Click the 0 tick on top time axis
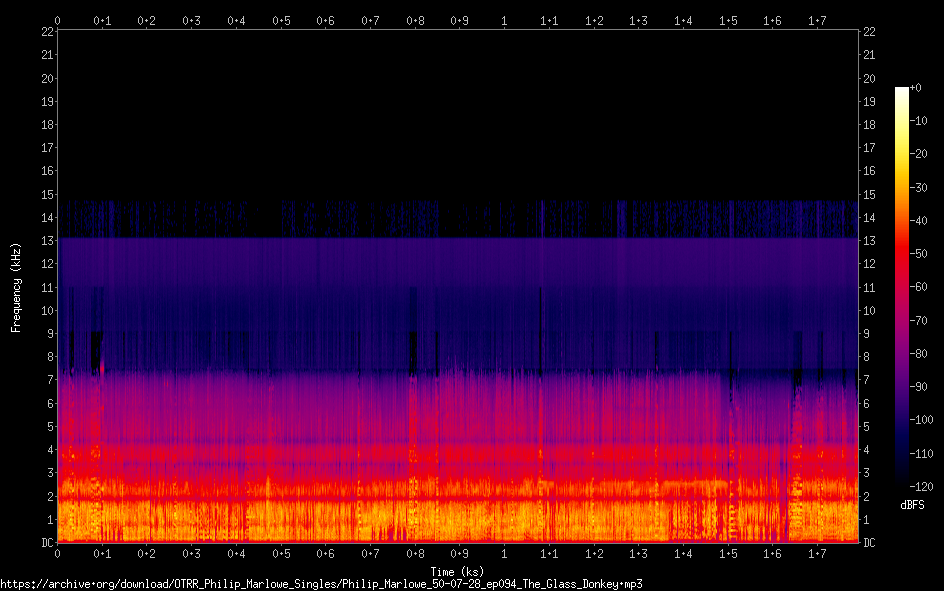Viewport: 944px width, 591px height. click(x=58, y=20)
